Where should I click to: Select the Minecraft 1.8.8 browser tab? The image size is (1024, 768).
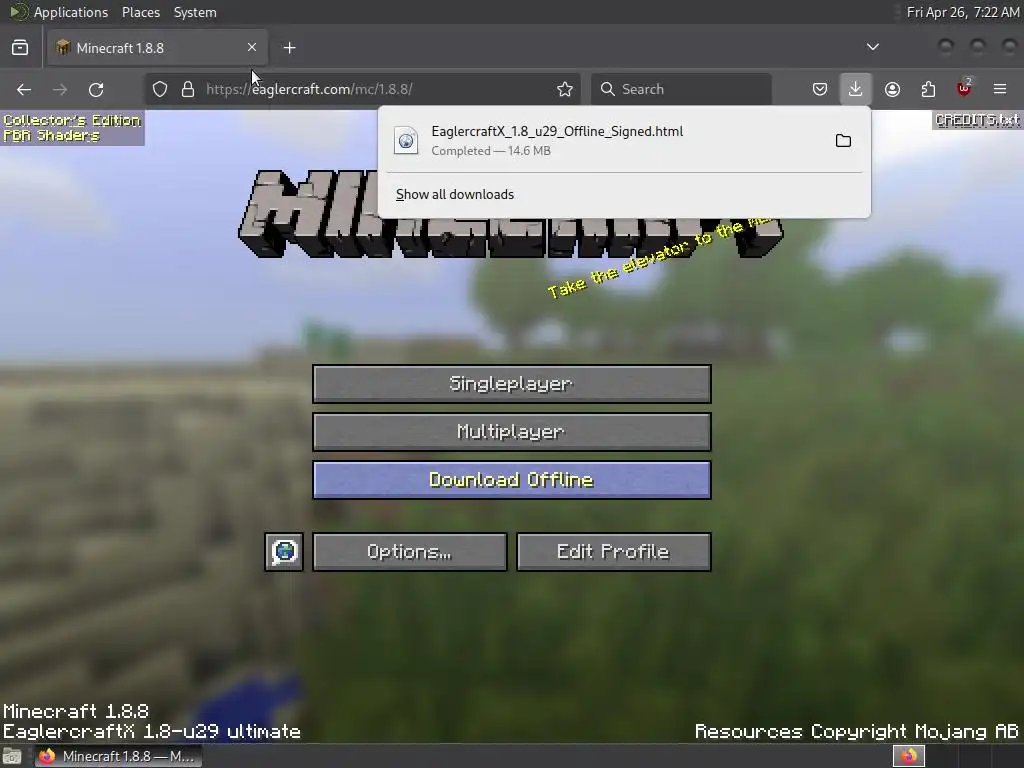pyautogui.click(x=157, y=48)
